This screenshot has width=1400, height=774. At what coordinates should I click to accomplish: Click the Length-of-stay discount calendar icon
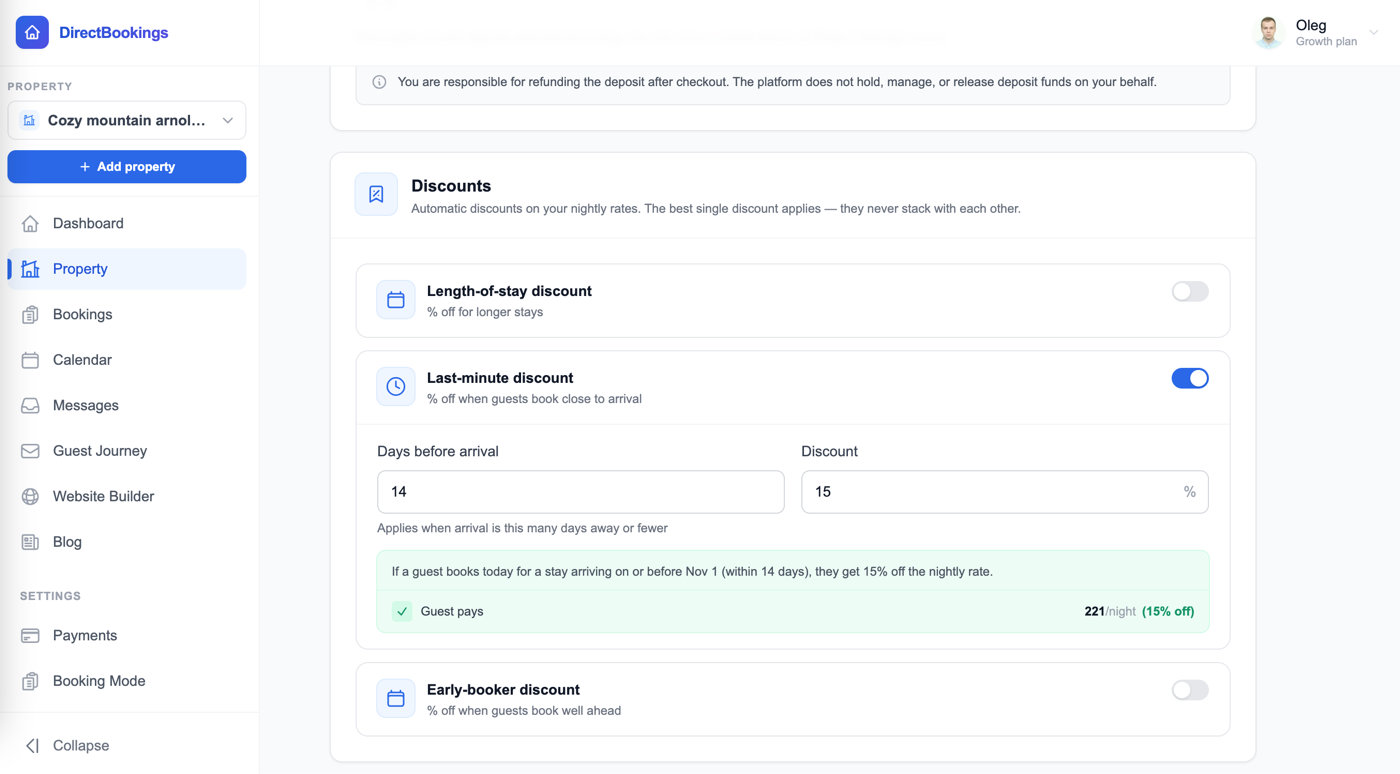[396, 300]
